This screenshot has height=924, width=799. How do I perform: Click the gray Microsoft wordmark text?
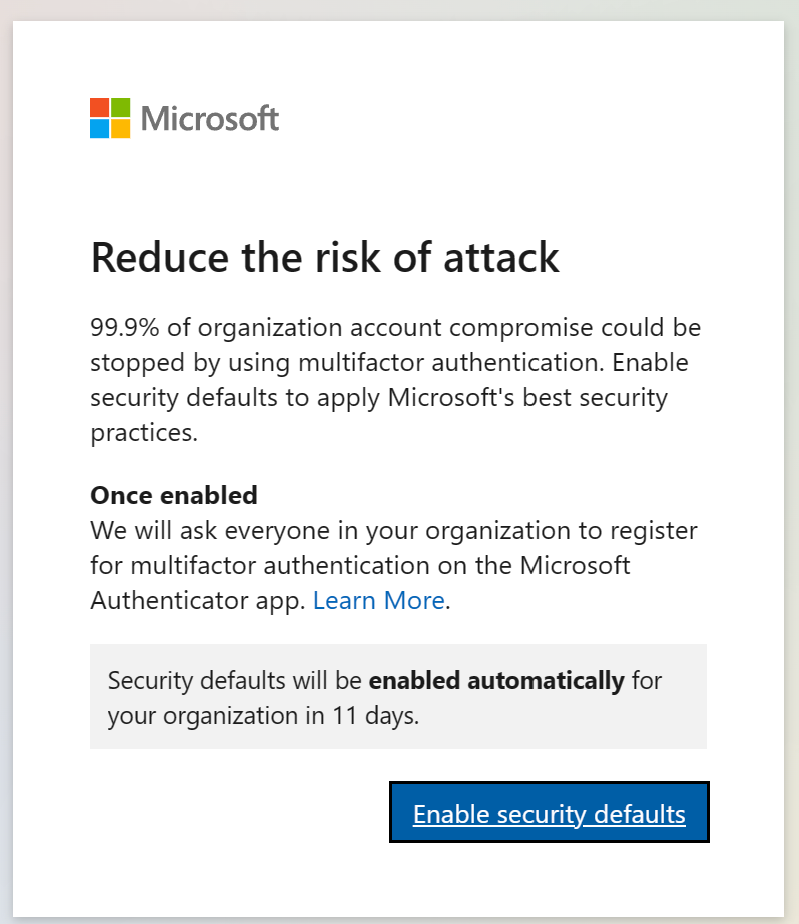(x=210, y=119)
